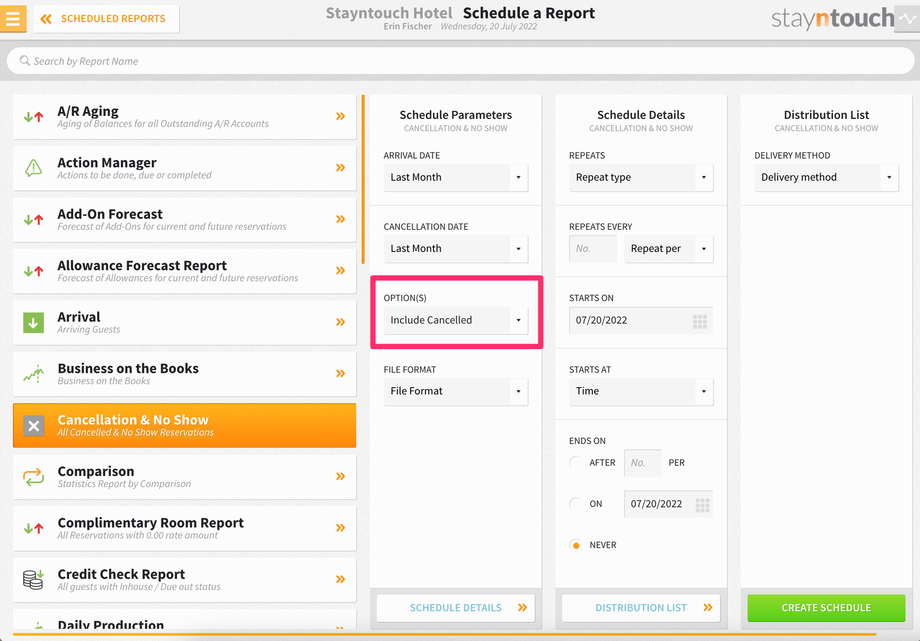The width and height of the screenshot is (920, 641).
Task: Open the Repeat per dropdown
Action: pos(669,249)
